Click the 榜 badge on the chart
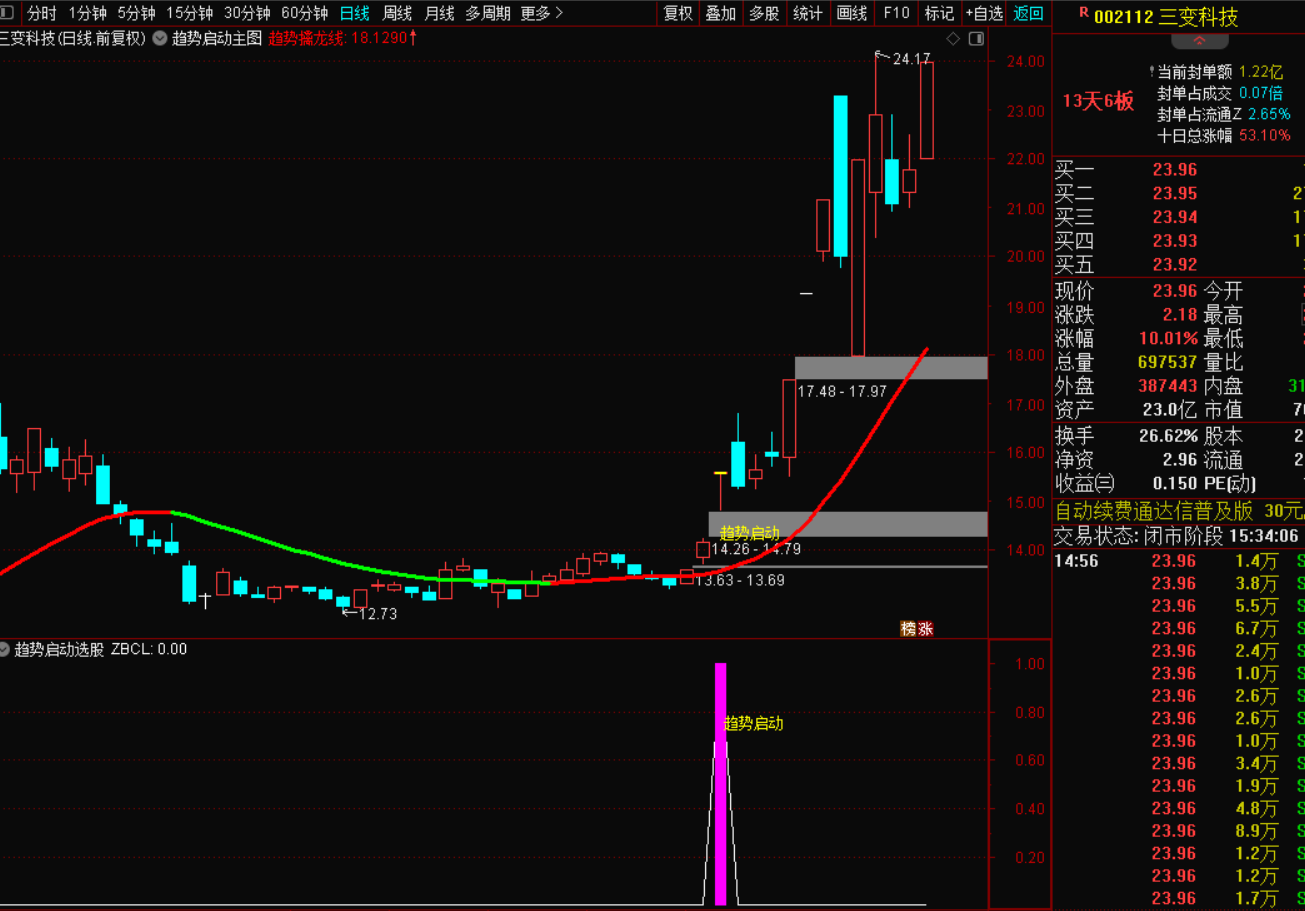The image size is (1305, 911). 908,629
